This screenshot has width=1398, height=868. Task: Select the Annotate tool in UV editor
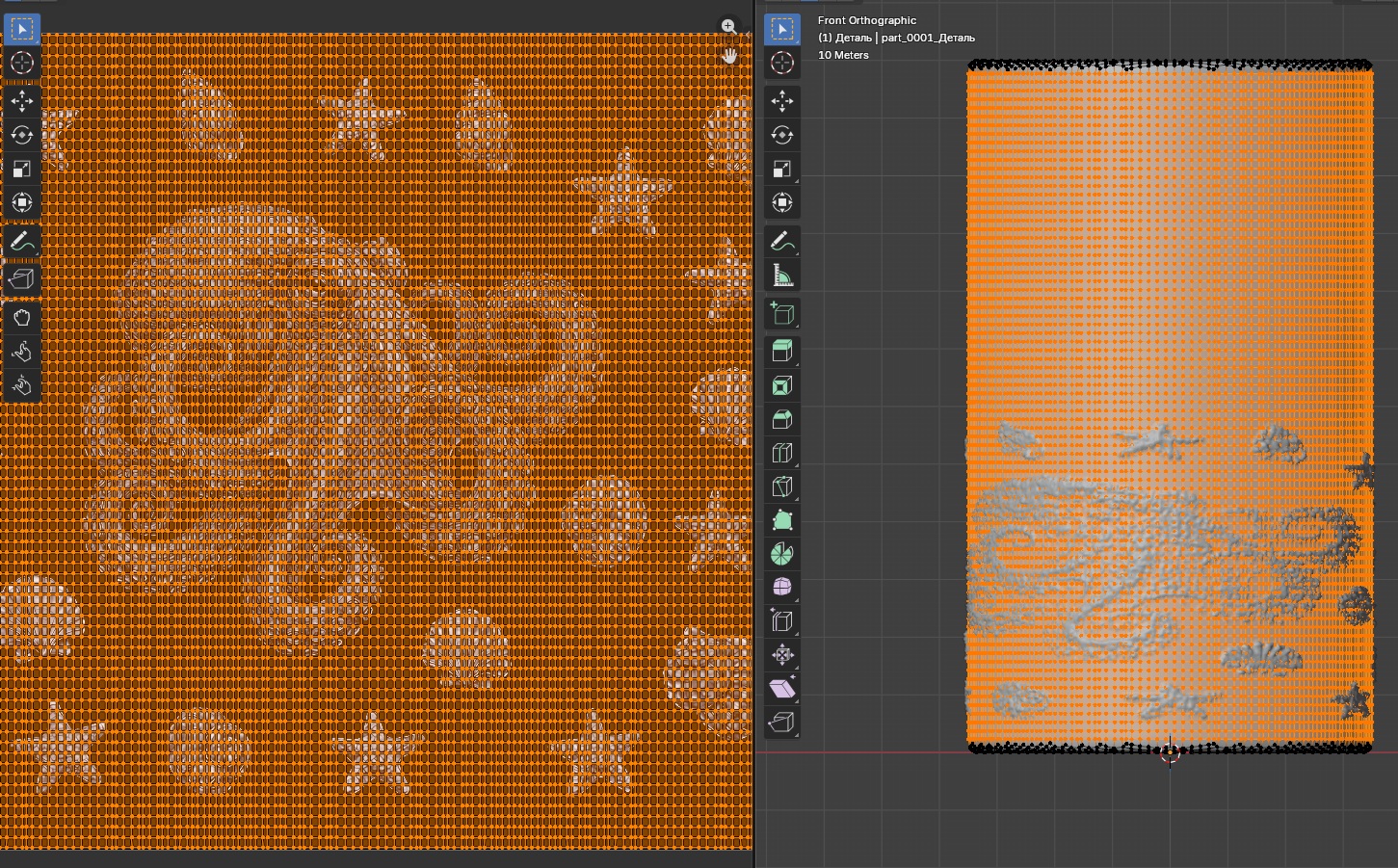pyautogui.click(x=22, y=242)
